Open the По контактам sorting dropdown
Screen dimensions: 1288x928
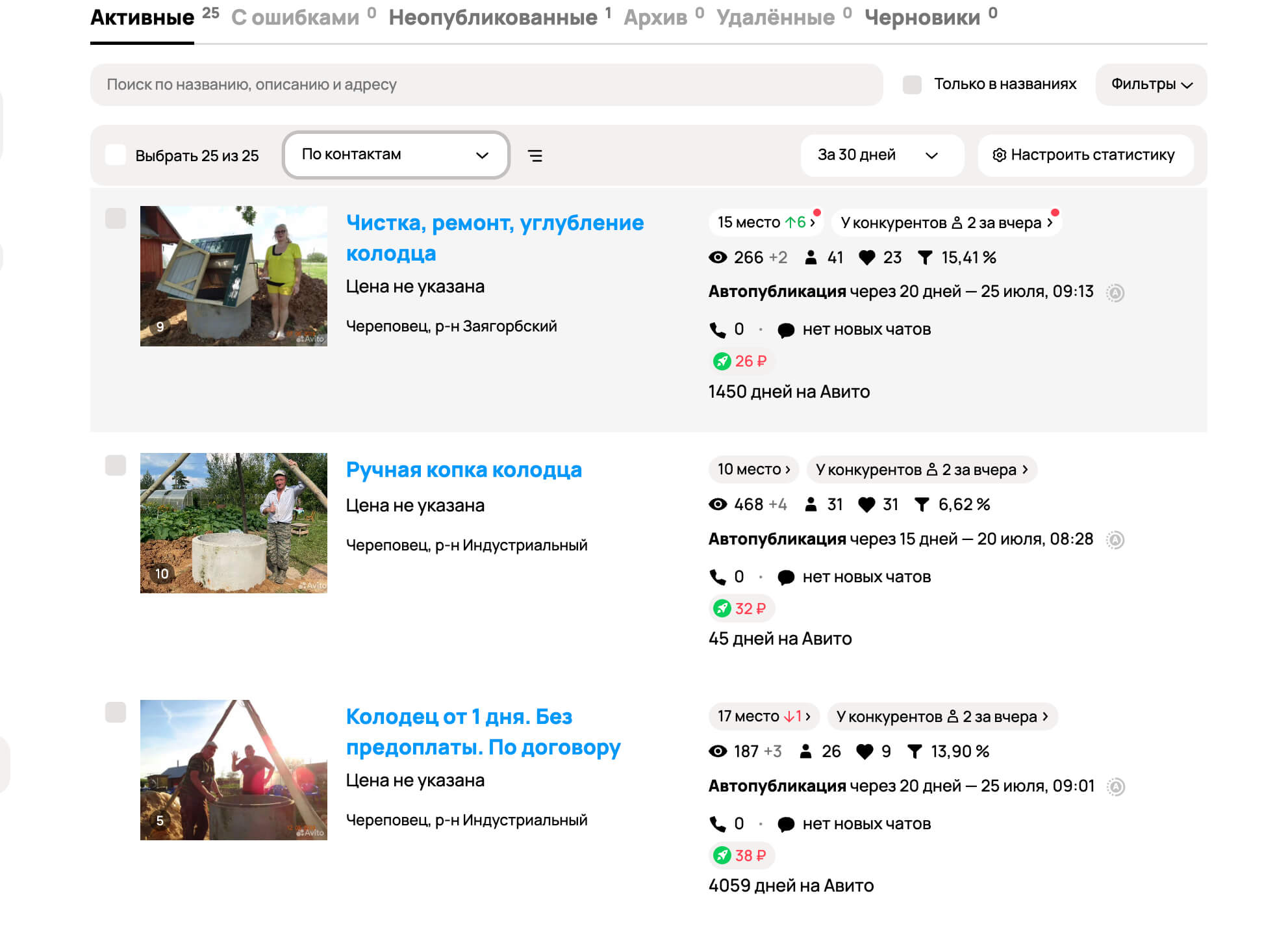(x=396, y=155)
